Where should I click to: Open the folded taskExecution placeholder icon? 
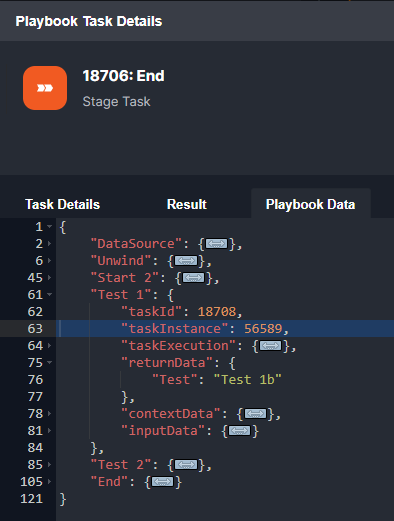[x=270, y=346]
